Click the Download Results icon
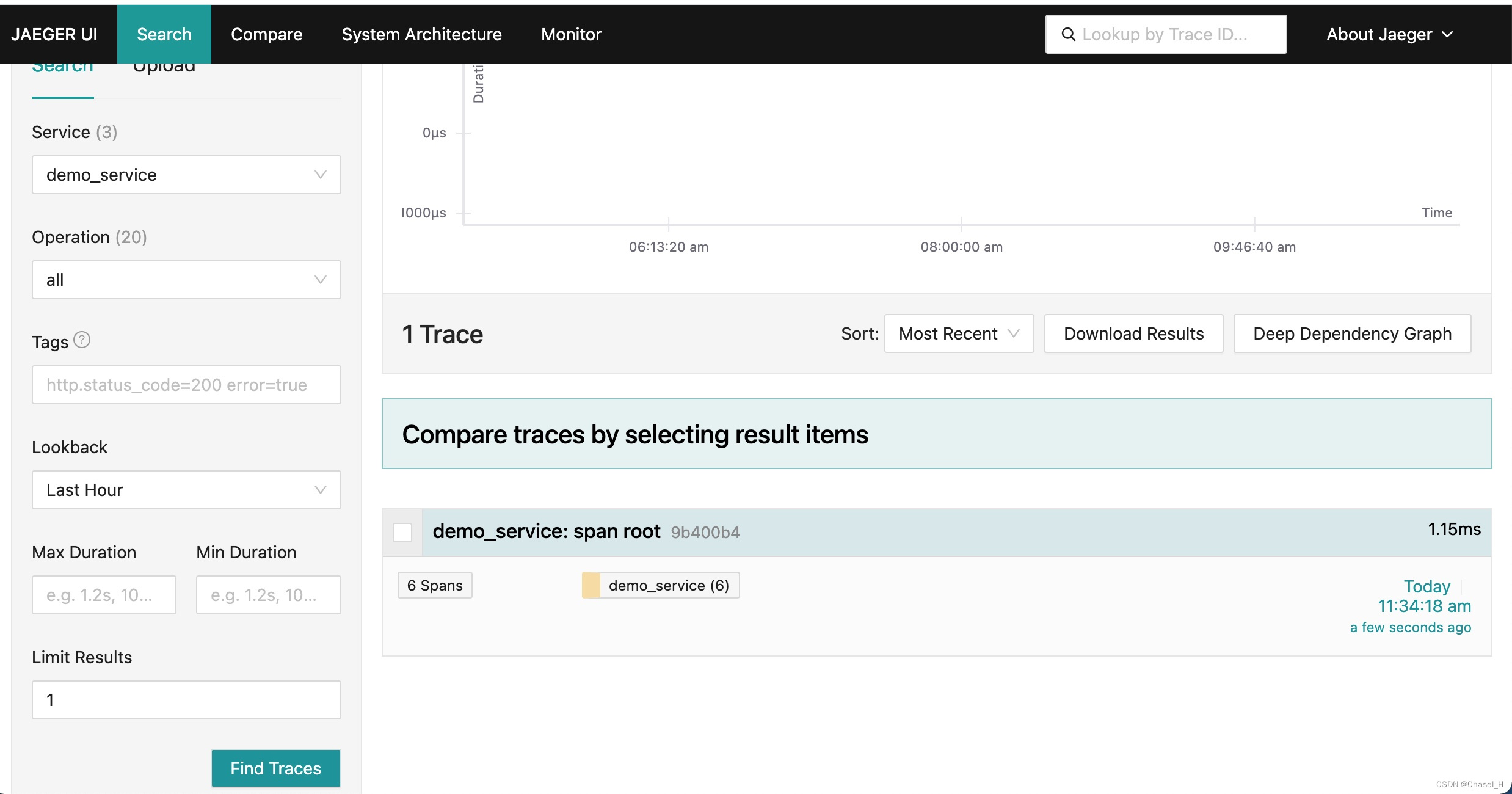The width and height of the screenshot is (1512, 794). pos(1133,333)
